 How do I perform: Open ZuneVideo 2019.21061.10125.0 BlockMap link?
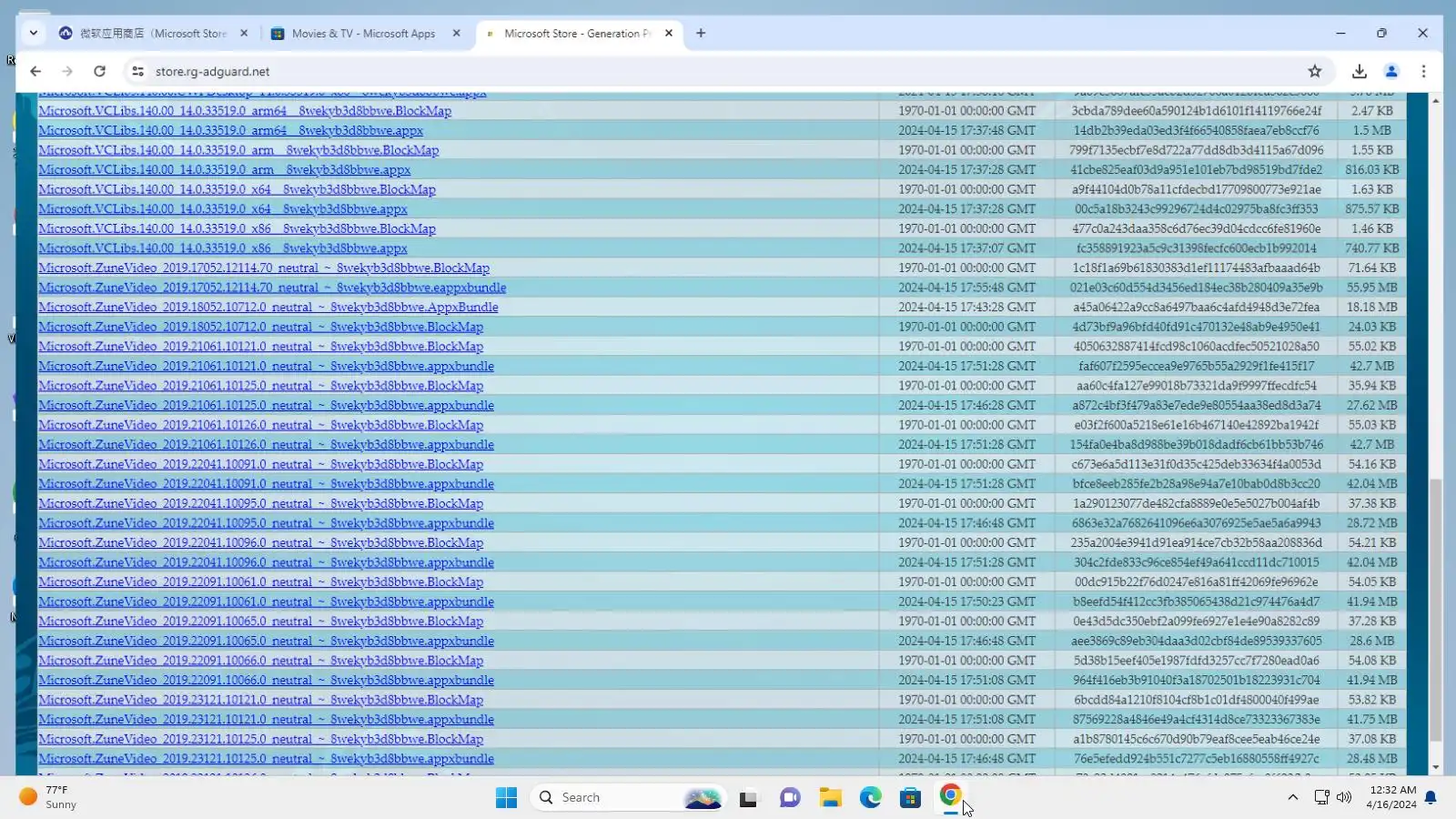[x=260, y=386]
